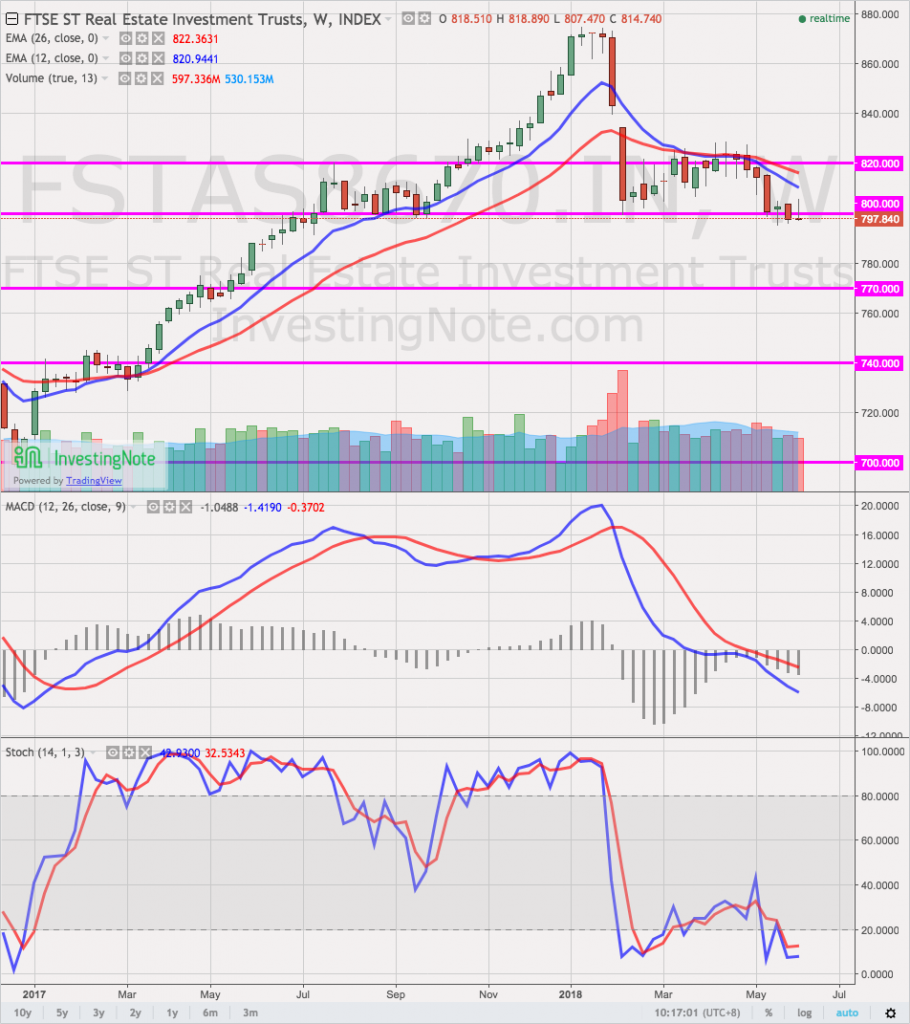This screenshot has width=910, height=1024.
Task: Click the InvestingNote logo on chart
Action: click(84, 458)
